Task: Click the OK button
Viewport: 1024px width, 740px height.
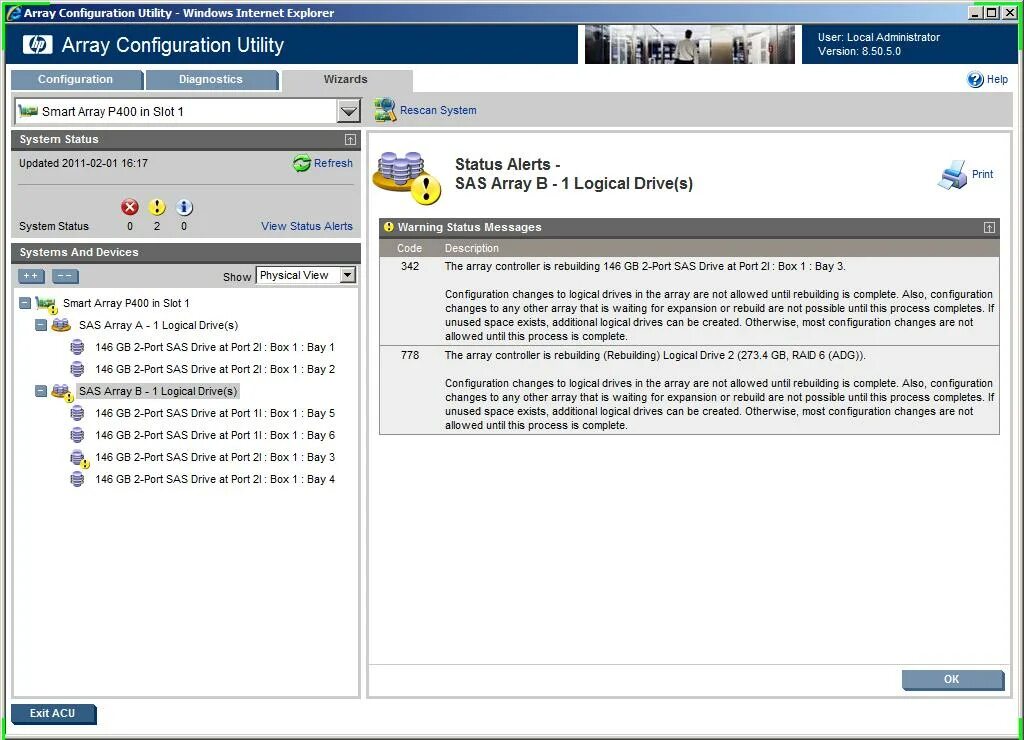Action: [x=952, y=679]
